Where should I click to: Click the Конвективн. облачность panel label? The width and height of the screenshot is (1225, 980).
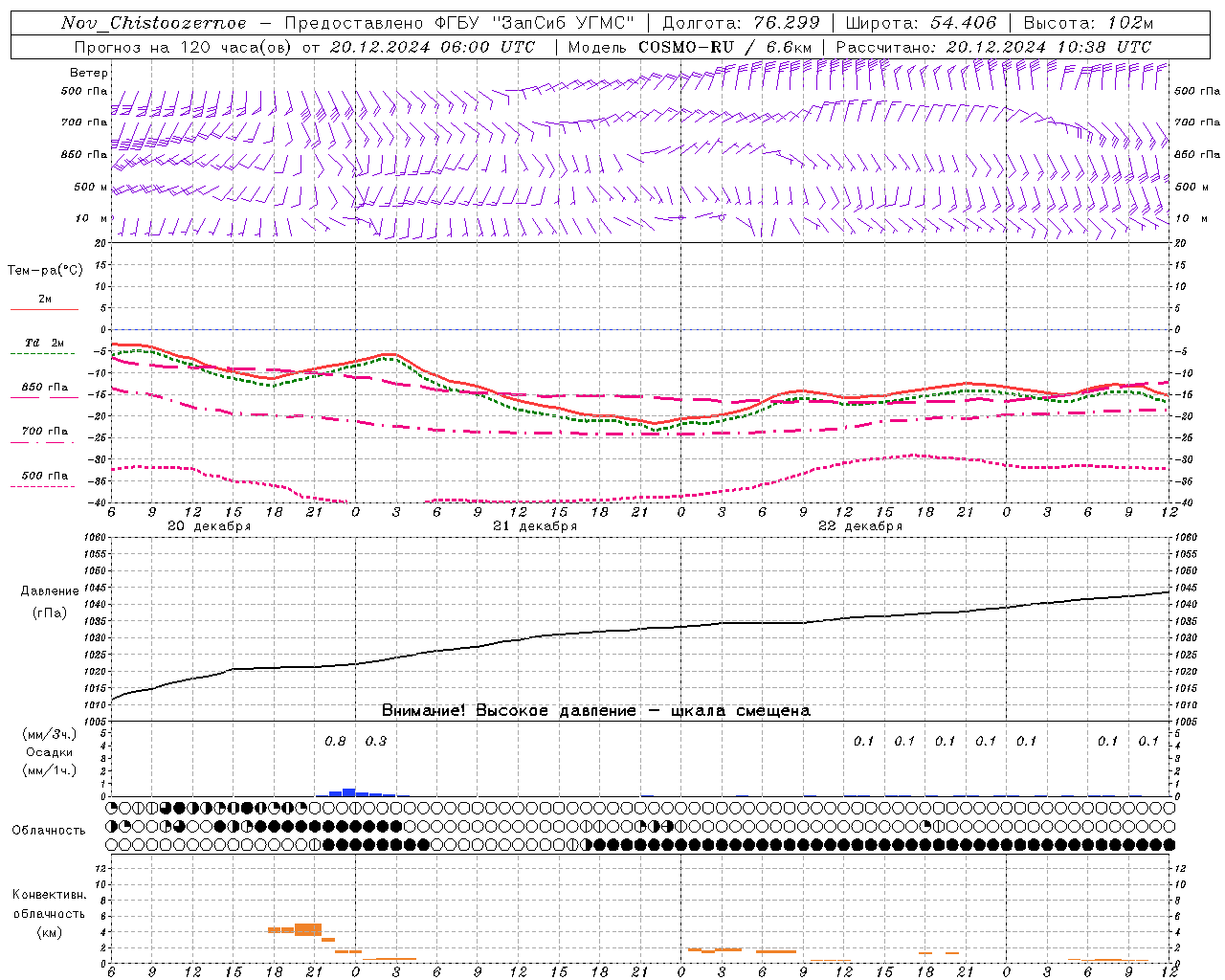point(49,904)
